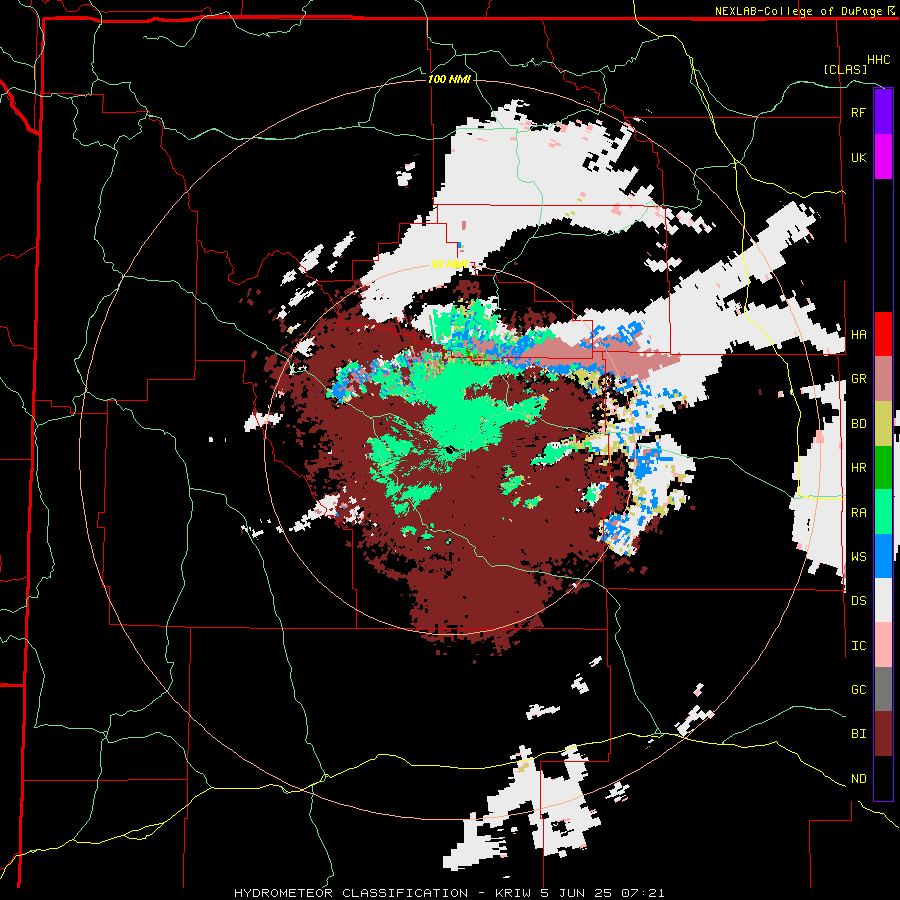The height and width of the screenshot is (900, 900).
Task: Click the BI legend label
Action: [x=858, y=734]
